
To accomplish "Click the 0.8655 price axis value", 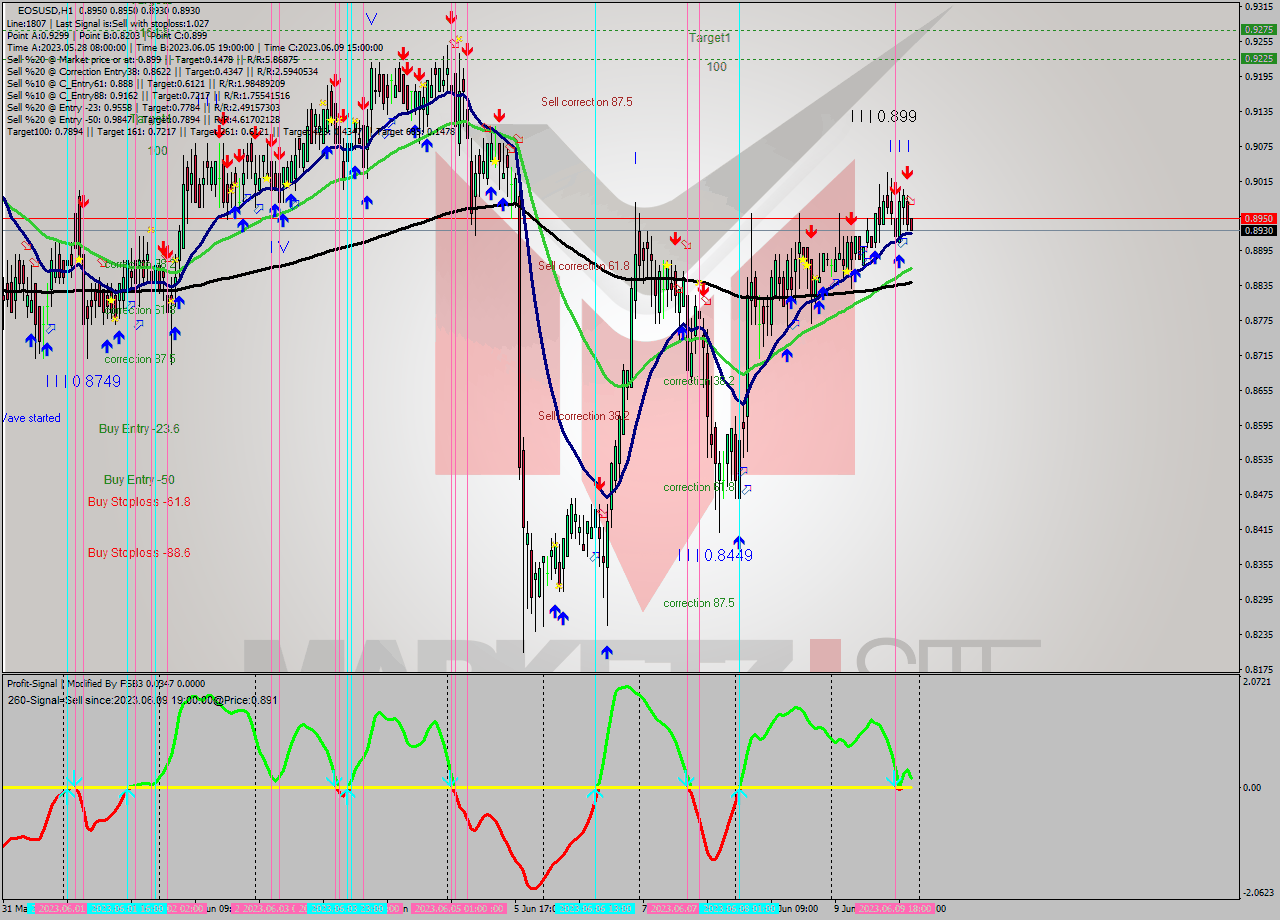I will pyautogui.click(x=1257, y=391).
